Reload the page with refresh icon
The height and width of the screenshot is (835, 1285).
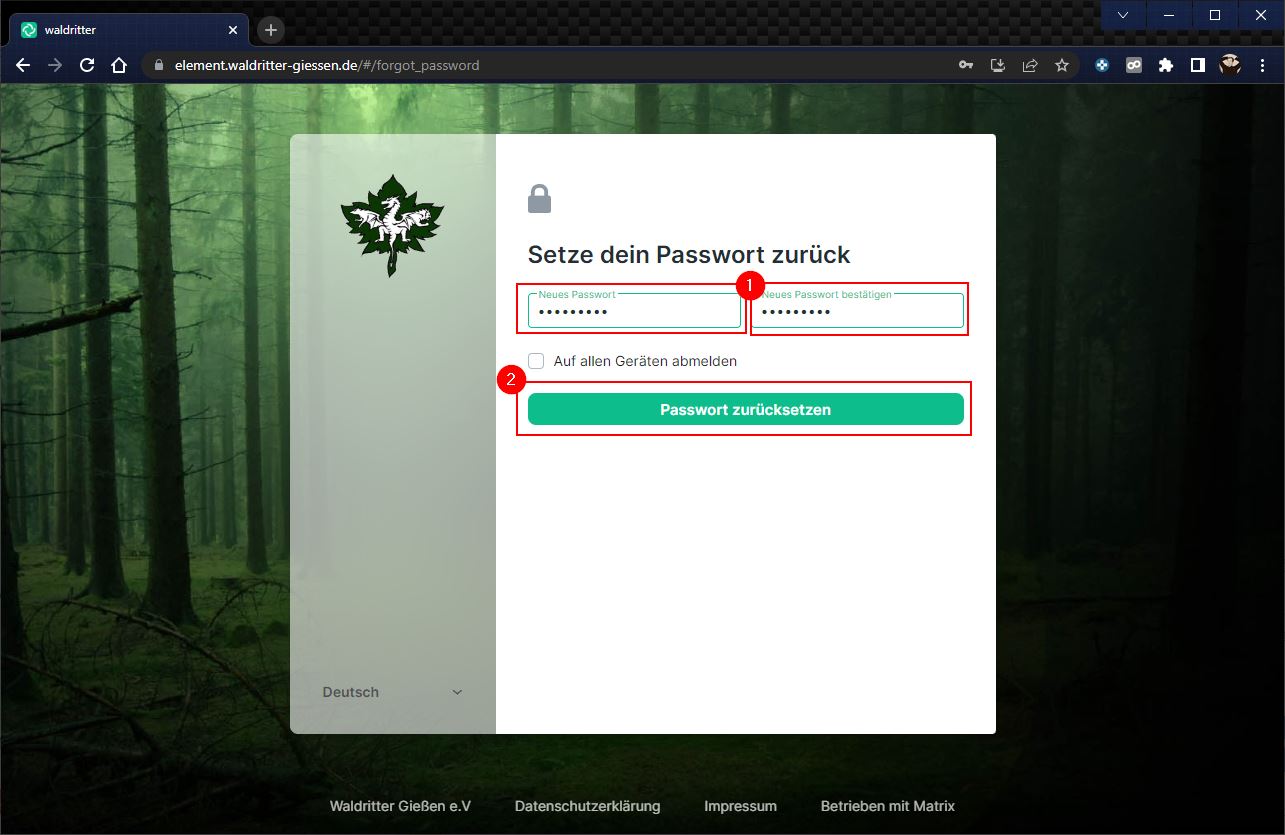pos(87,65)
